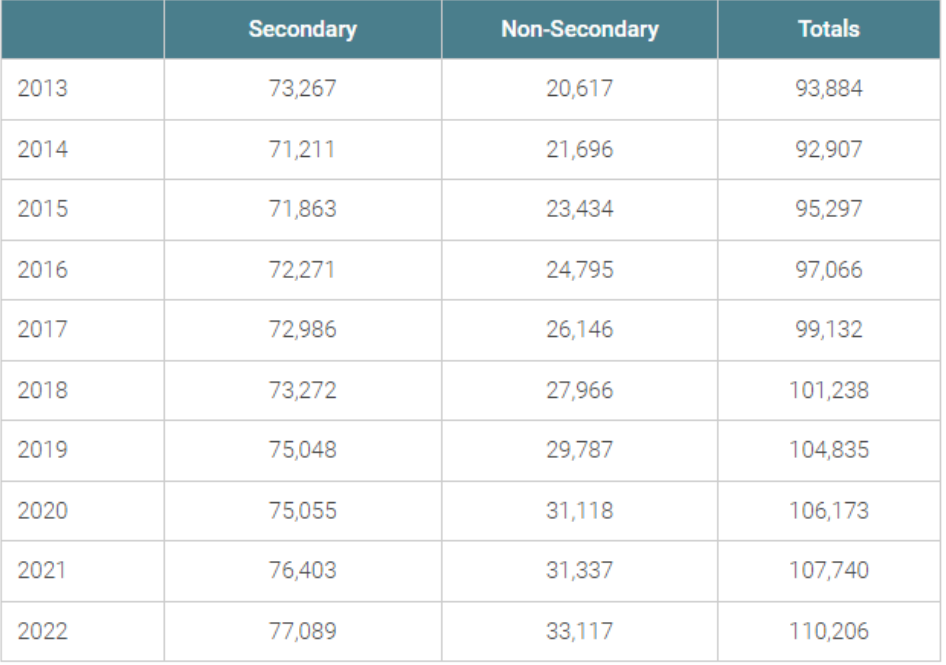Viewport: 946px width, 665px height.
Task: Click the Non-Secondary column header
Action: (580, 29)
